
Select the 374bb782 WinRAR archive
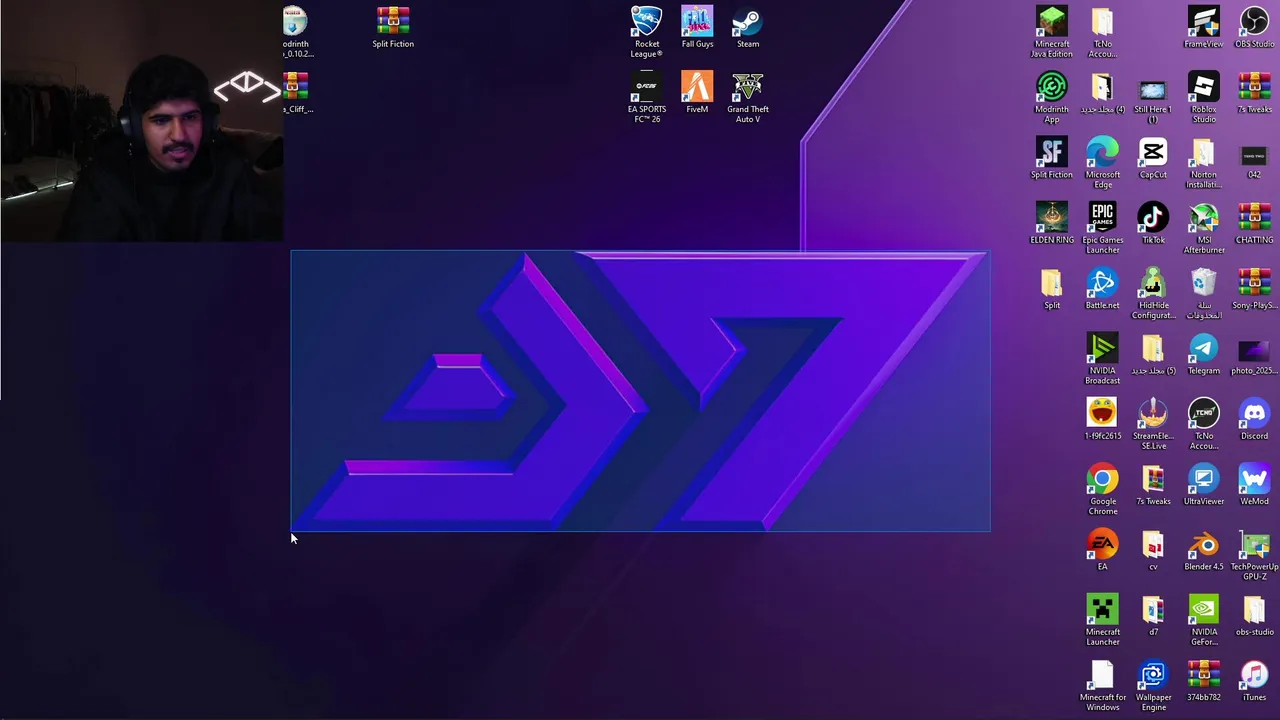1203,680
